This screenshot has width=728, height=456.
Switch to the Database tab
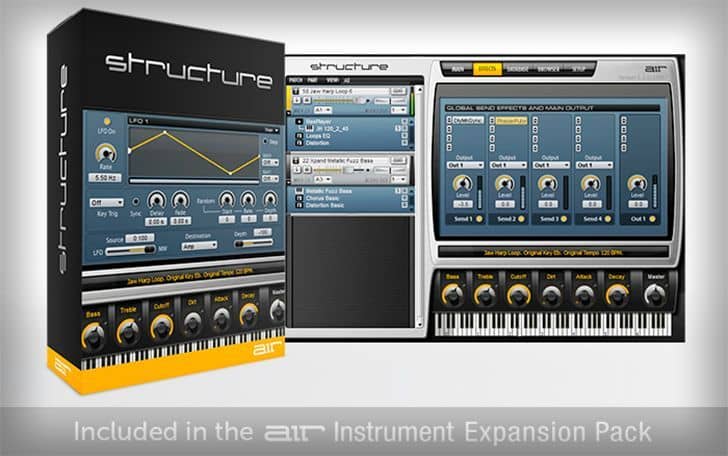pos(518,69)
